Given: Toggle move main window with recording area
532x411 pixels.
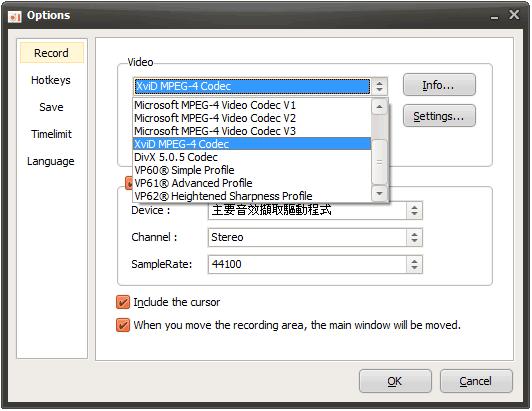Looking at the screenshot, I should click(x=122, y=325).
